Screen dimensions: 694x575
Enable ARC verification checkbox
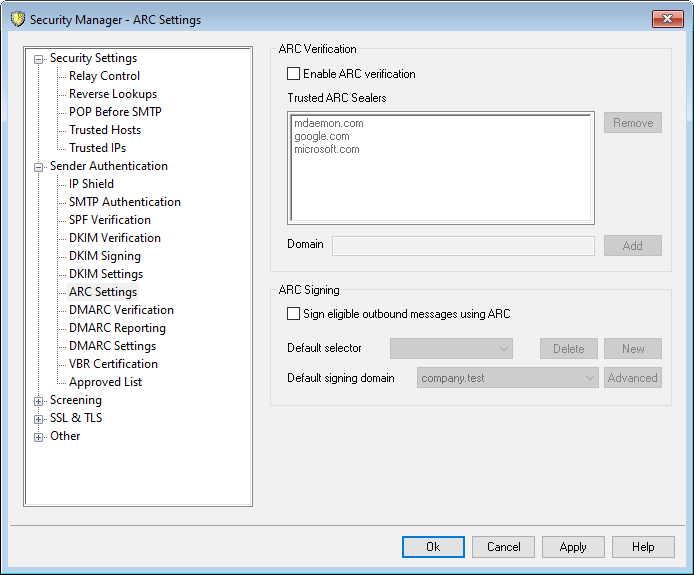coord(294,74)
